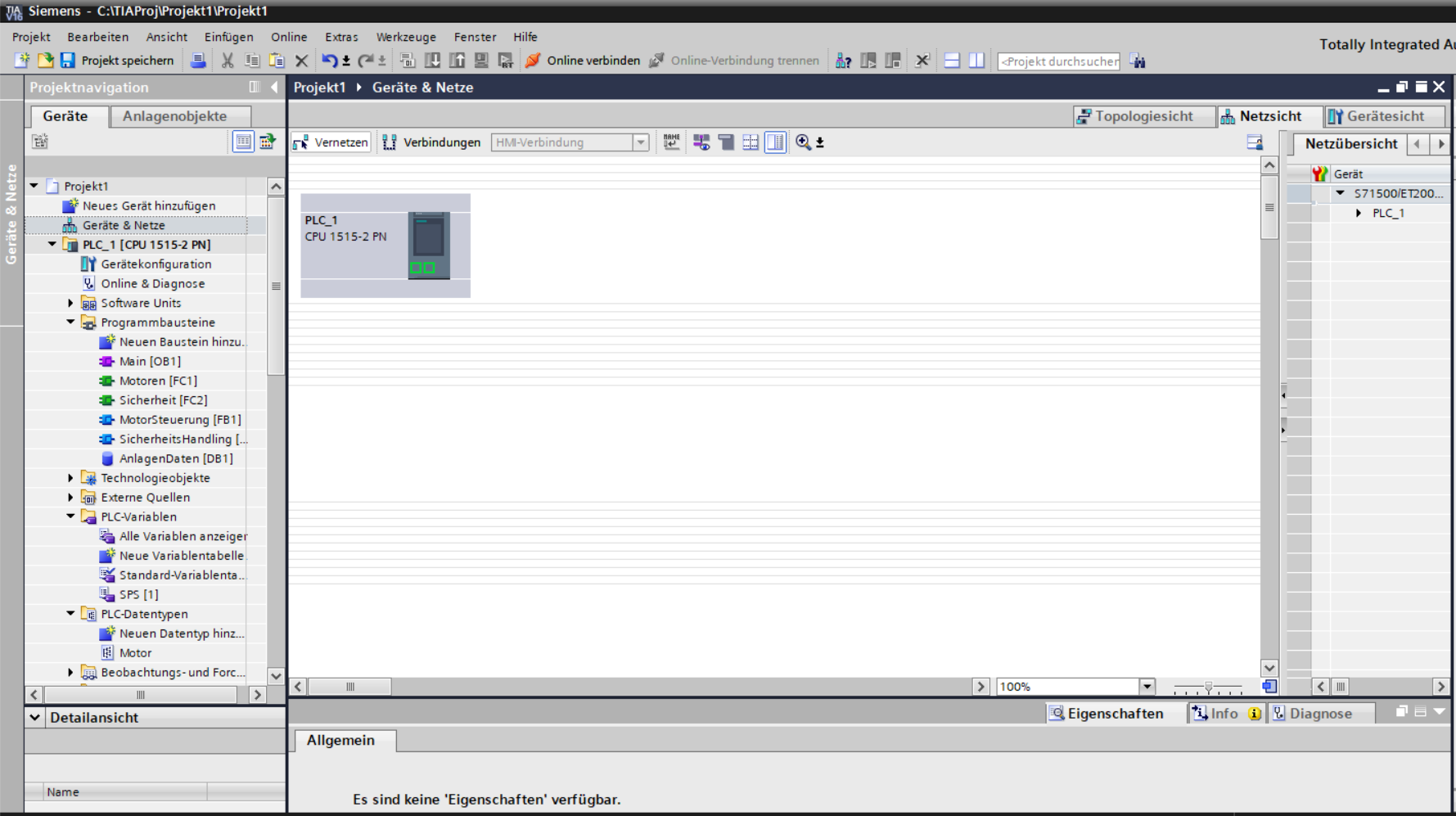The width and height of the screenshot is (1456, 816).
Task: Open the Ansicht menu
Action: coord(166,37)
